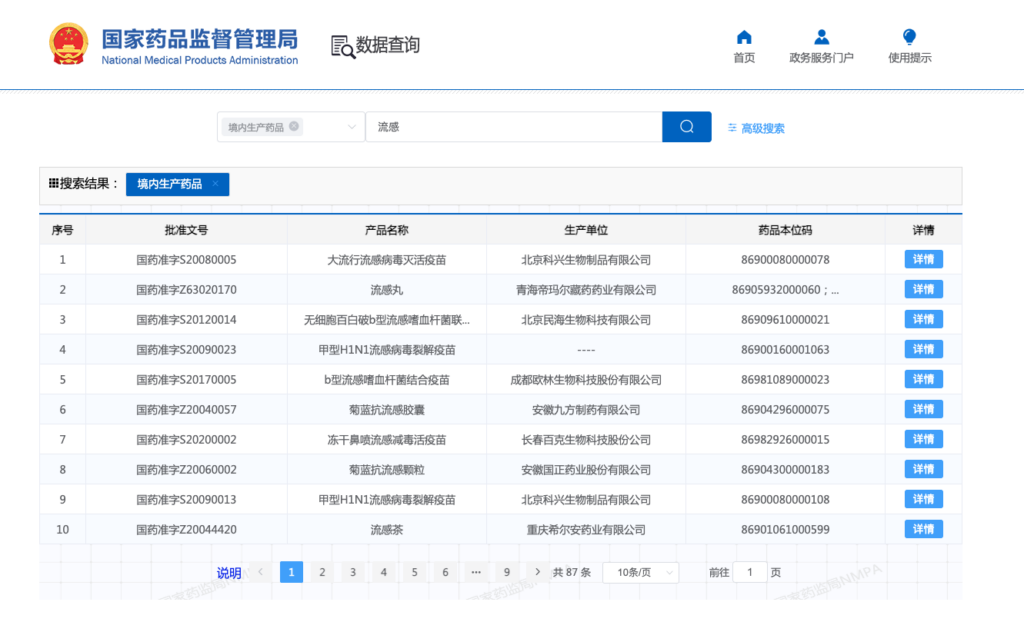
Task: Open 详情 for 菊蓝抗流感胶囊 row
Action: (x=923, y=410)
